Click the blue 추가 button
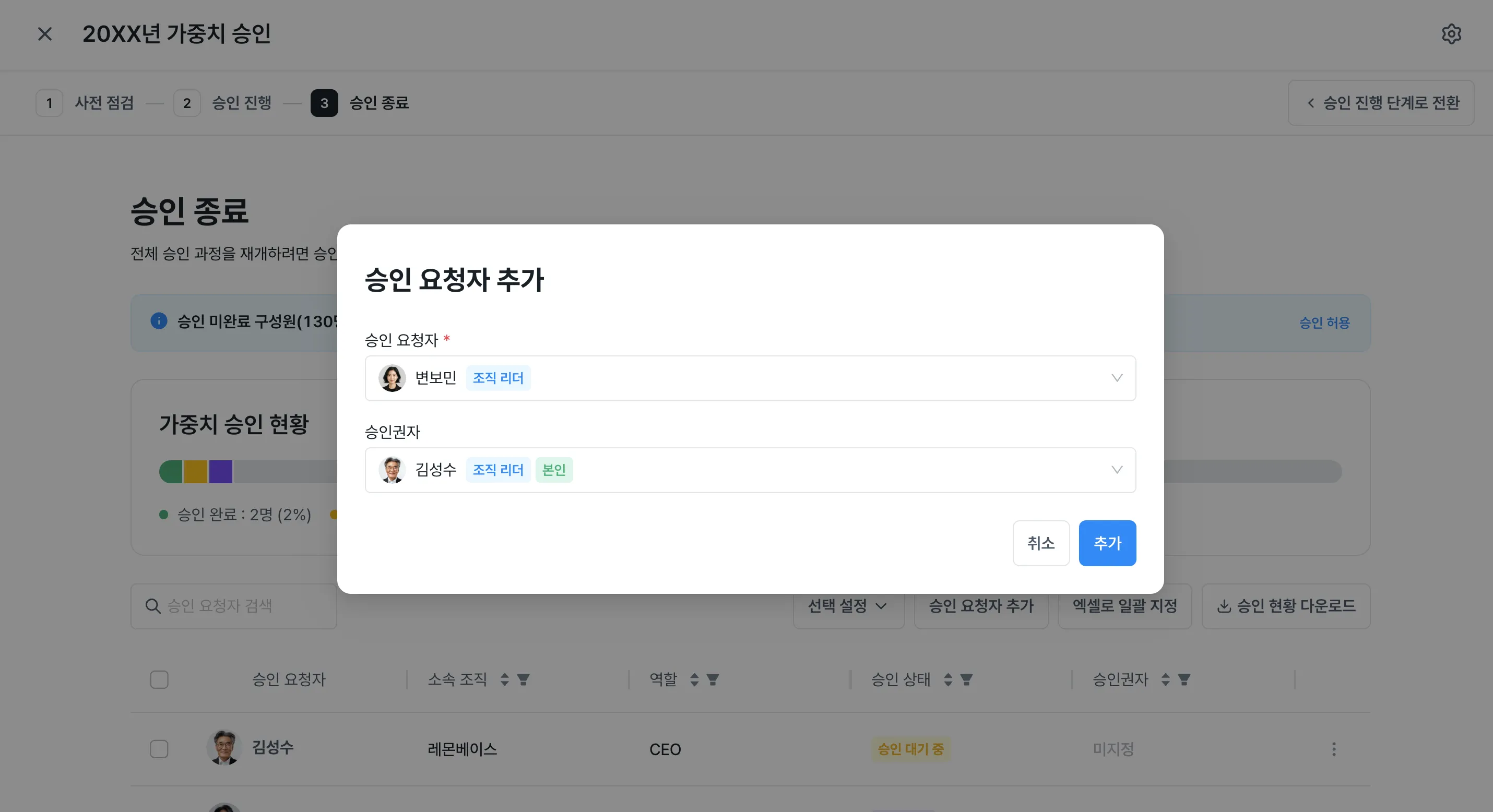The width and height of the screenshot is (1493, 812). [x=1107, y=543]
